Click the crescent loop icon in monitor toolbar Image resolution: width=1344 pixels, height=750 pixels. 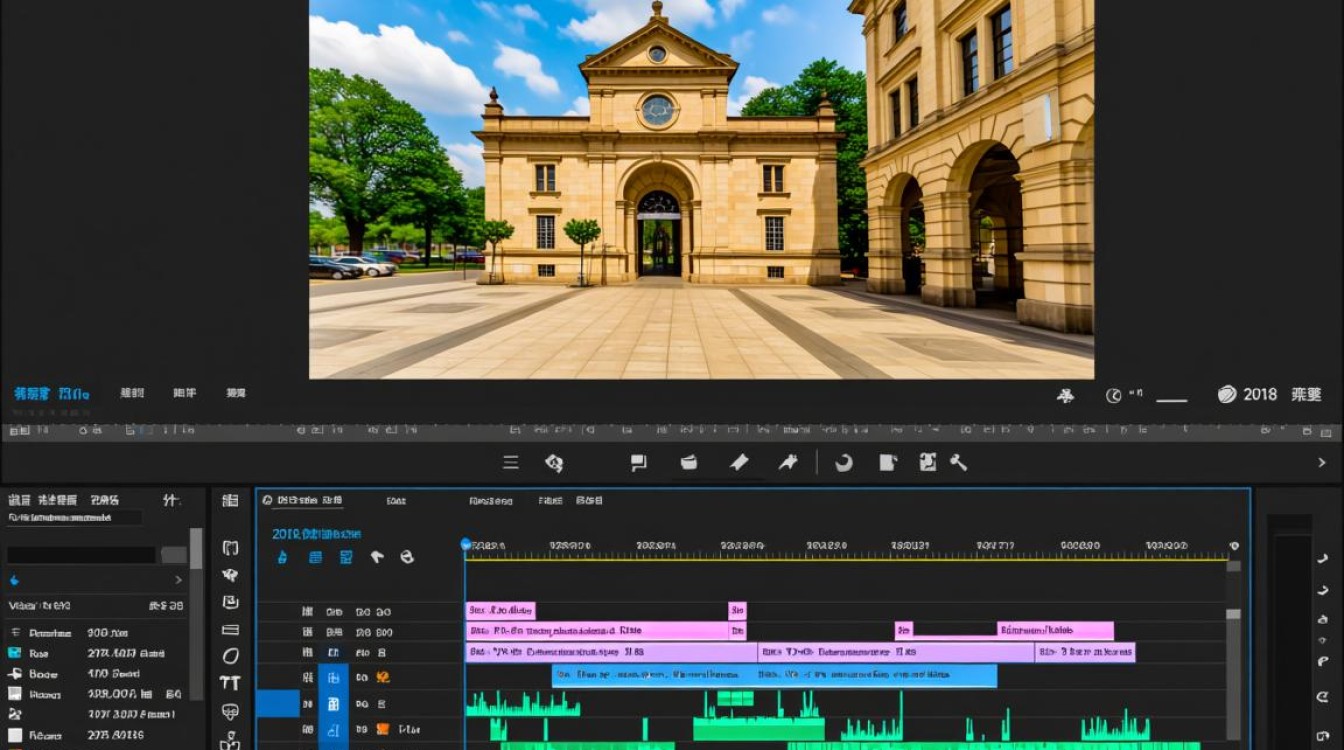tap(844, 462)
